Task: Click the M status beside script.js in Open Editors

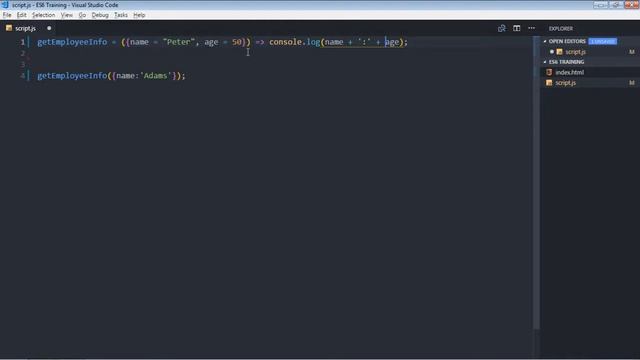Action: click(x=631, y=52)
